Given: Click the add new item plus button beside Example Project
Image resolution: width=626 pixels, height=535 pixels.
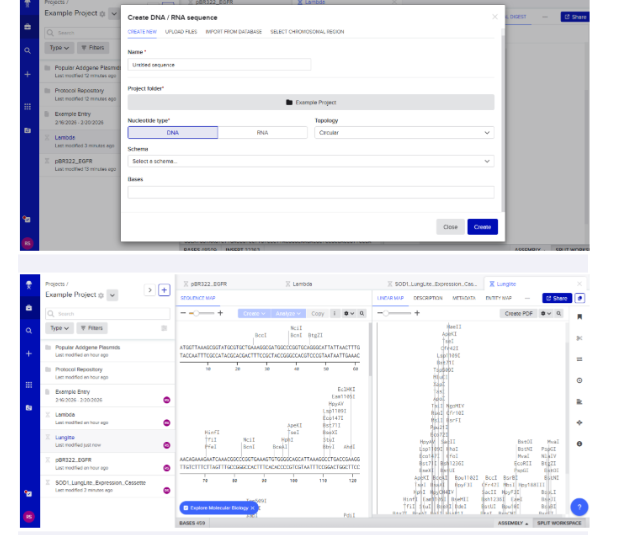Looking at the screenshot, I should [x=164, y=290].
